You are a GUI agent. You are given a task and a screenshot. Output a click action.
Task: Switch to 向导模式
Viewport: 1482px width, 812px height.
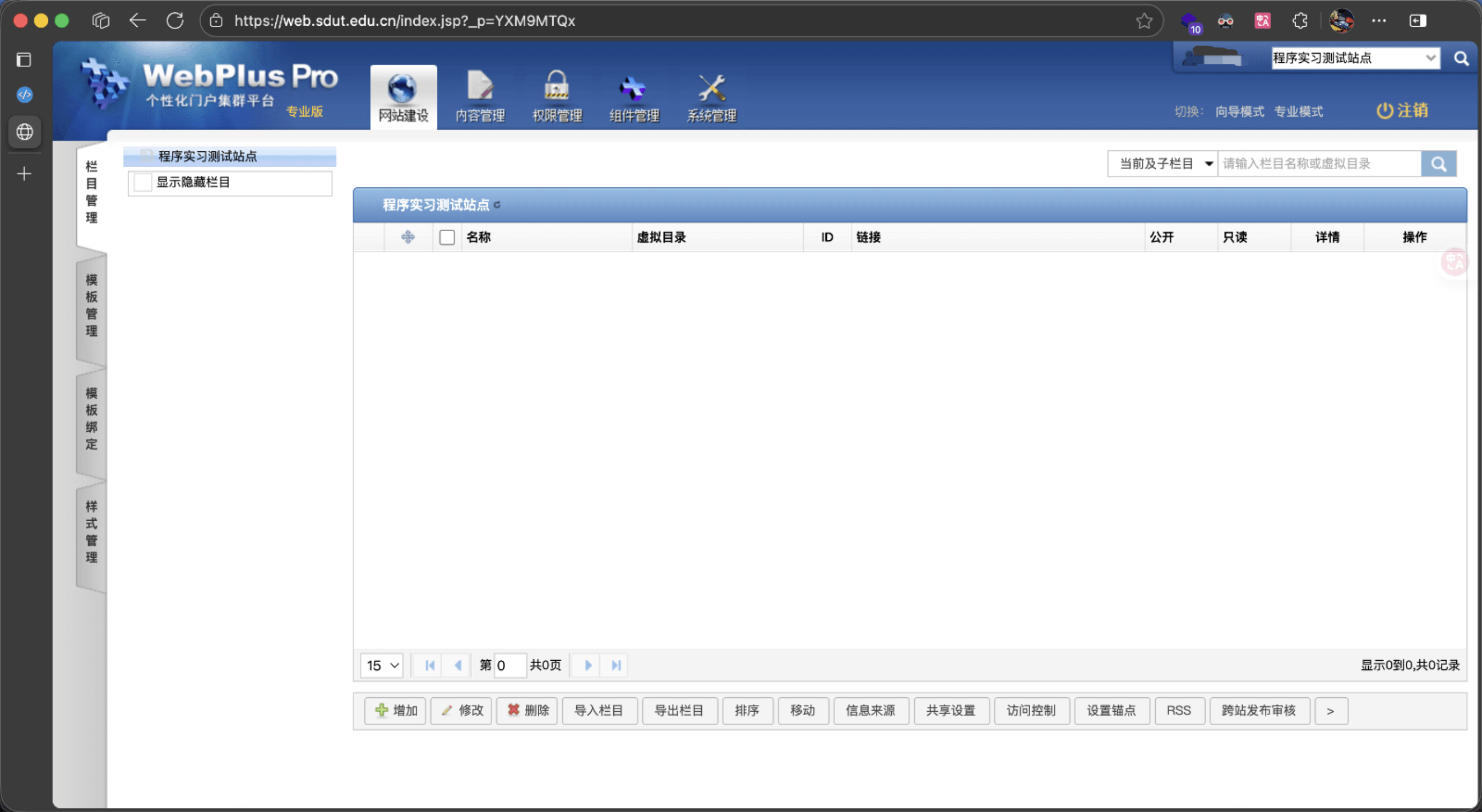tap(1239, 112)
